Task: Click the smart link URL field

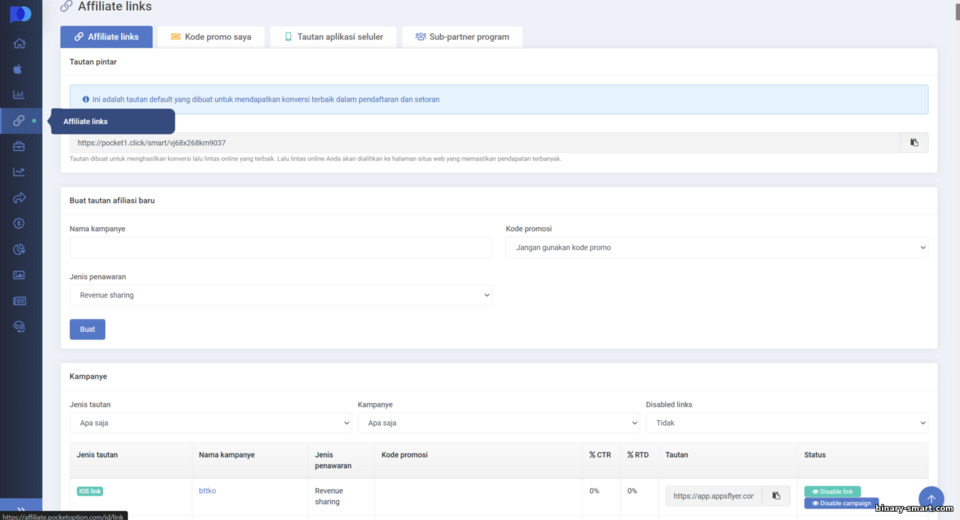Action: pyautogui.click(x=485, y=143)
